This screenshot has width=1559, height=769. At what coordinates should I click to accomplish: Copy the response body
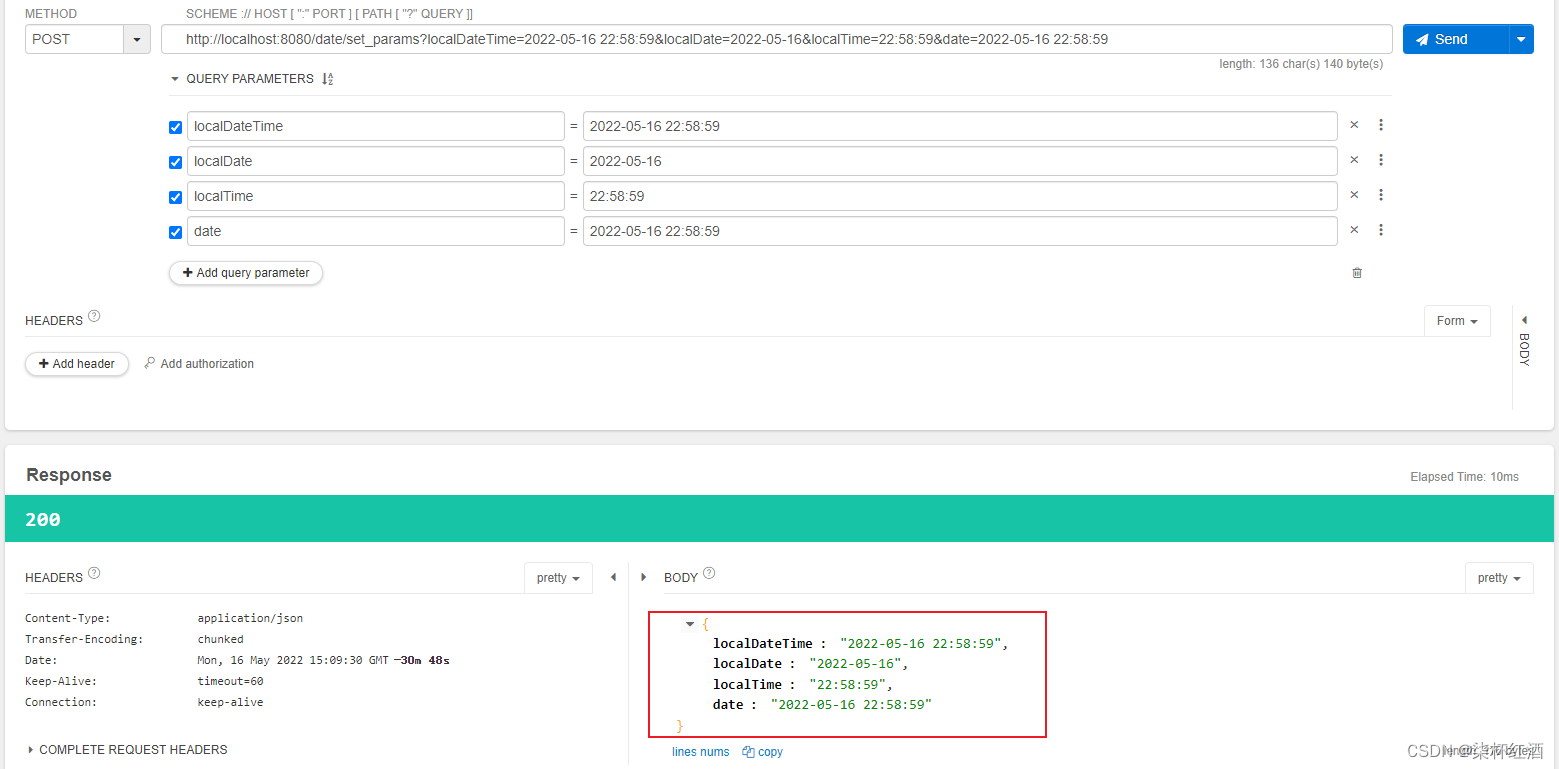[x=763, y=752]
